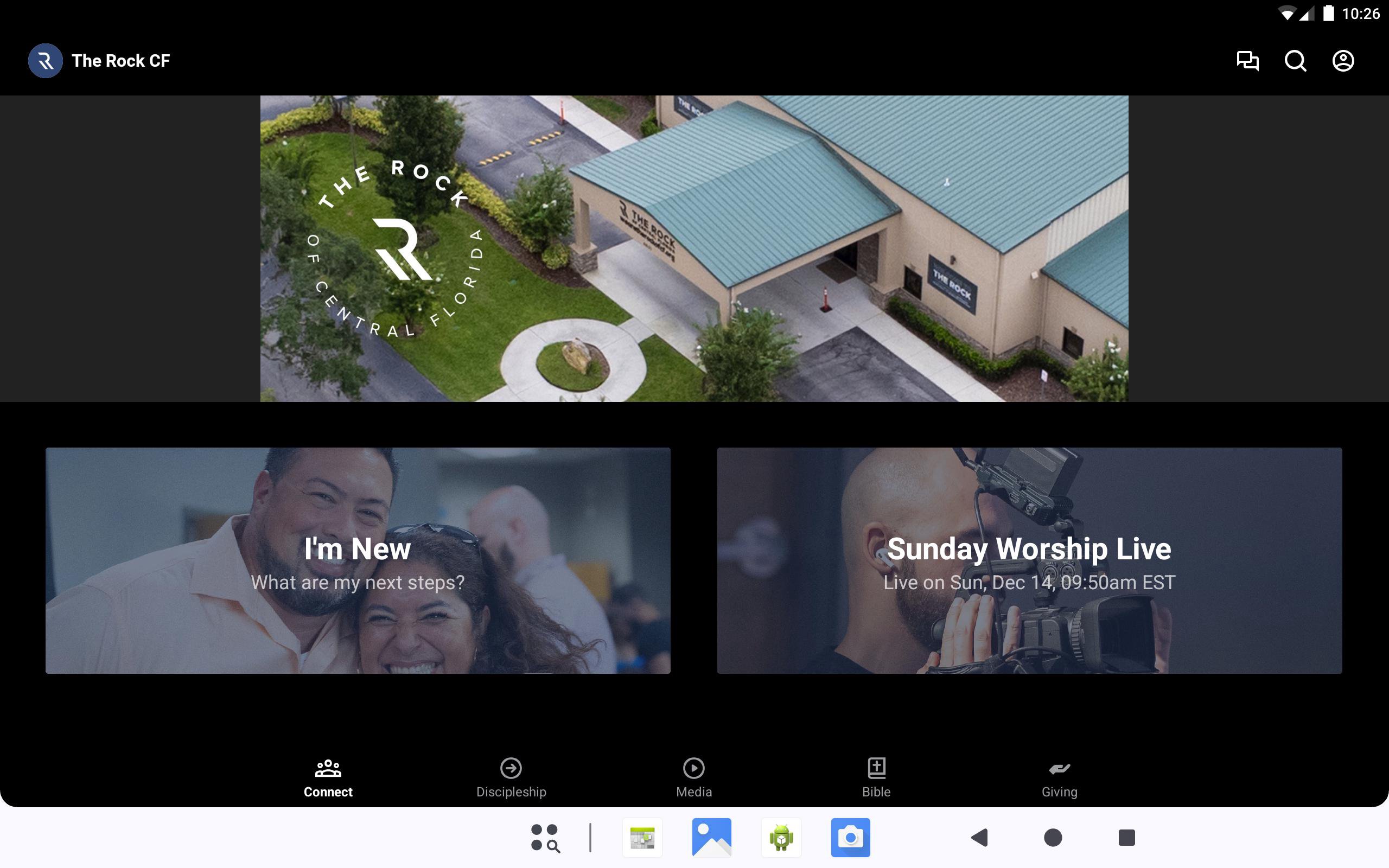The image size is (1389, 868).
Task: Tap the Discipleship arrow icon
Action: (x=511, y=768)
